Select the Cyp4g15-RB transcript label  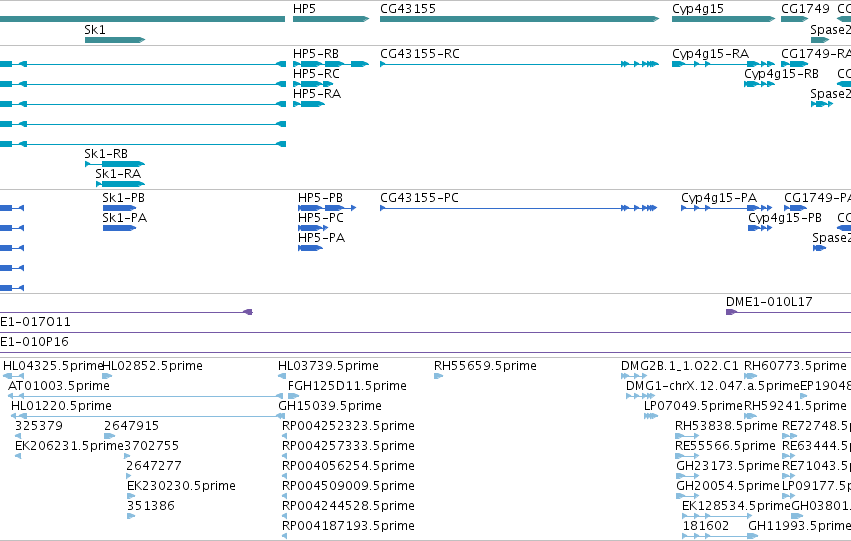[x=781, y=74]
